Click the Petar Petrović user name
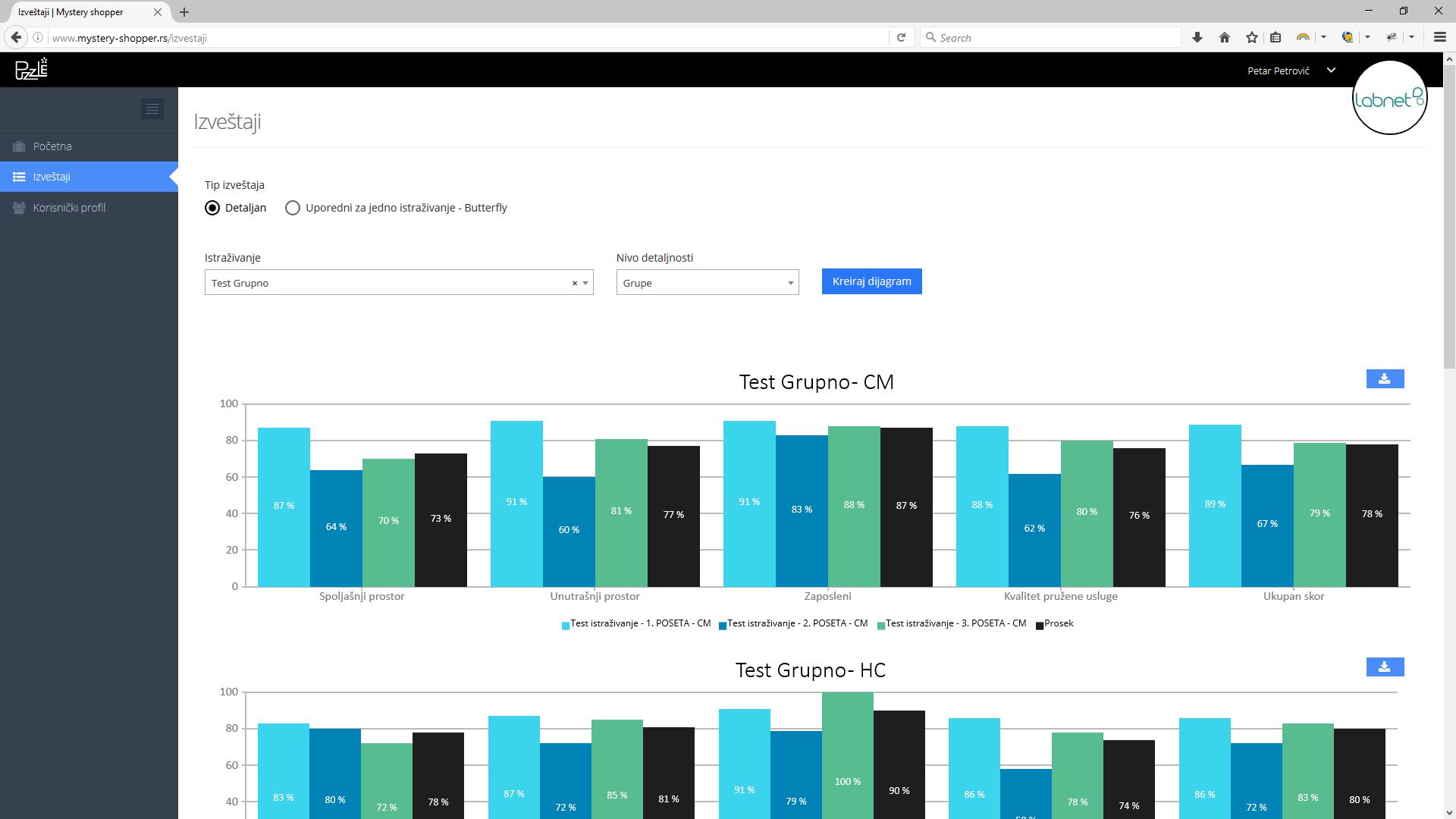Screen dimensions: 1456x819 tap(1278, 71)
